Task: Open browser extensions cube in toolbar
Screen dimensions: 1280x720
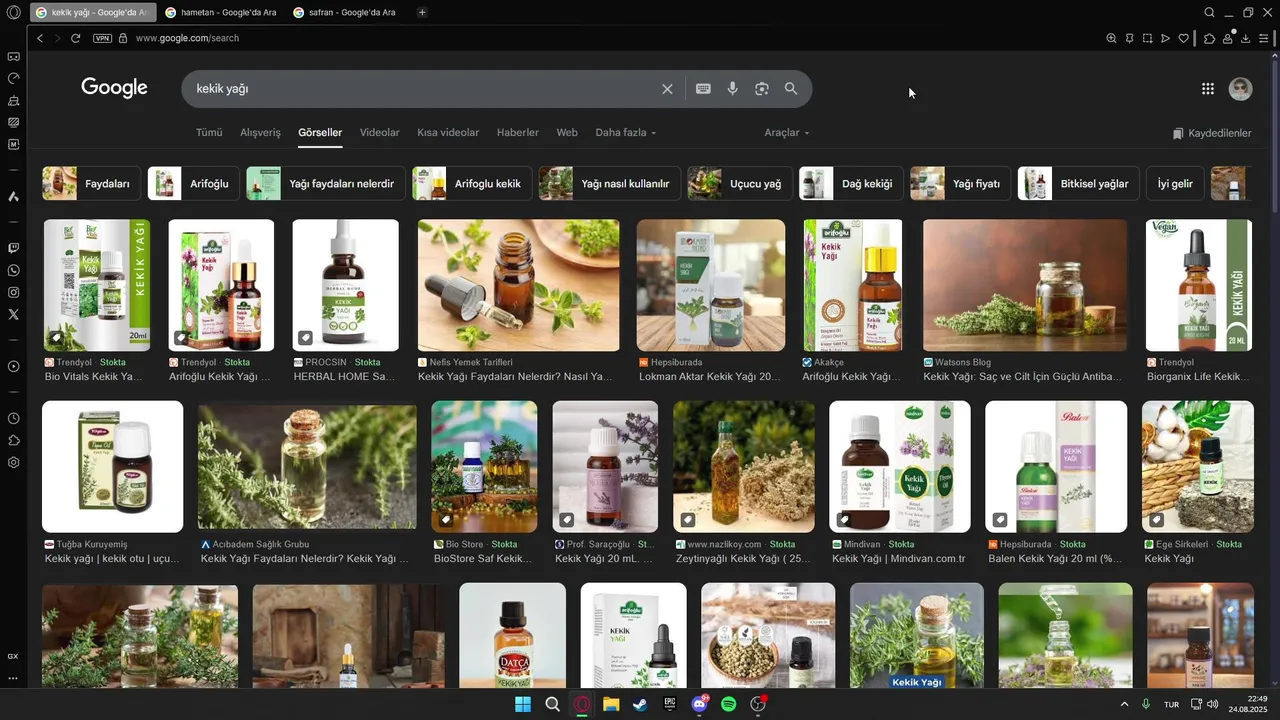Action: point(1209,38)
